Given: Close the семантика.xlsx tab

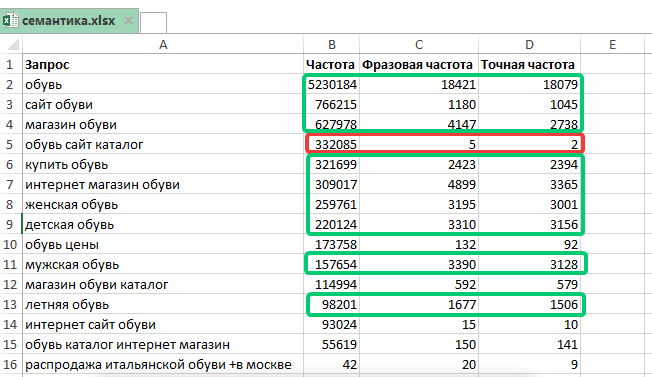Looking at the screenshot, I should [128, 20].
